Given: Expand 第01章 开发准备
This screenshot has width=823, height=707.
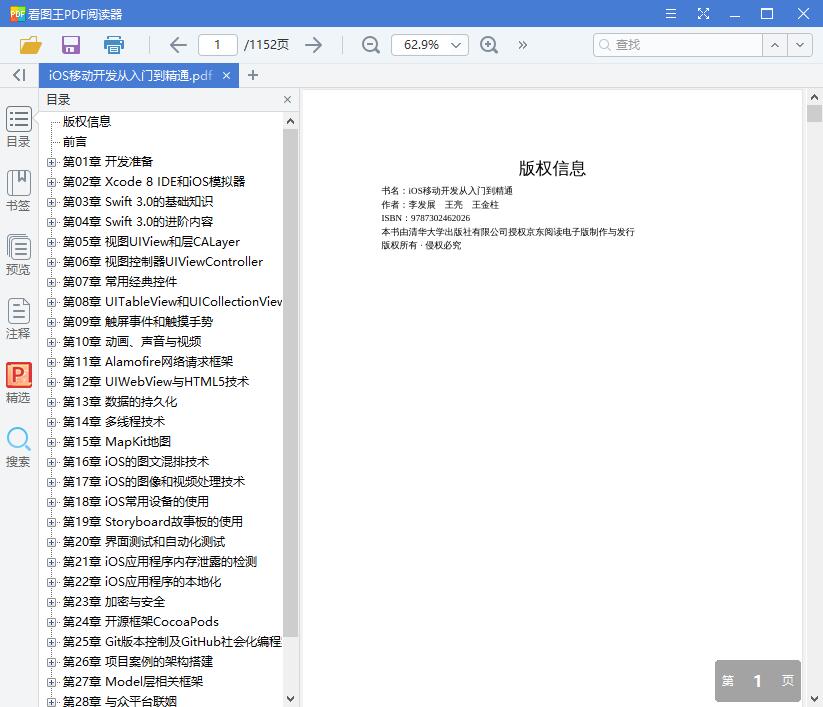Looking at the screenshot, I should pyautogui.click(x=51, y=162).
